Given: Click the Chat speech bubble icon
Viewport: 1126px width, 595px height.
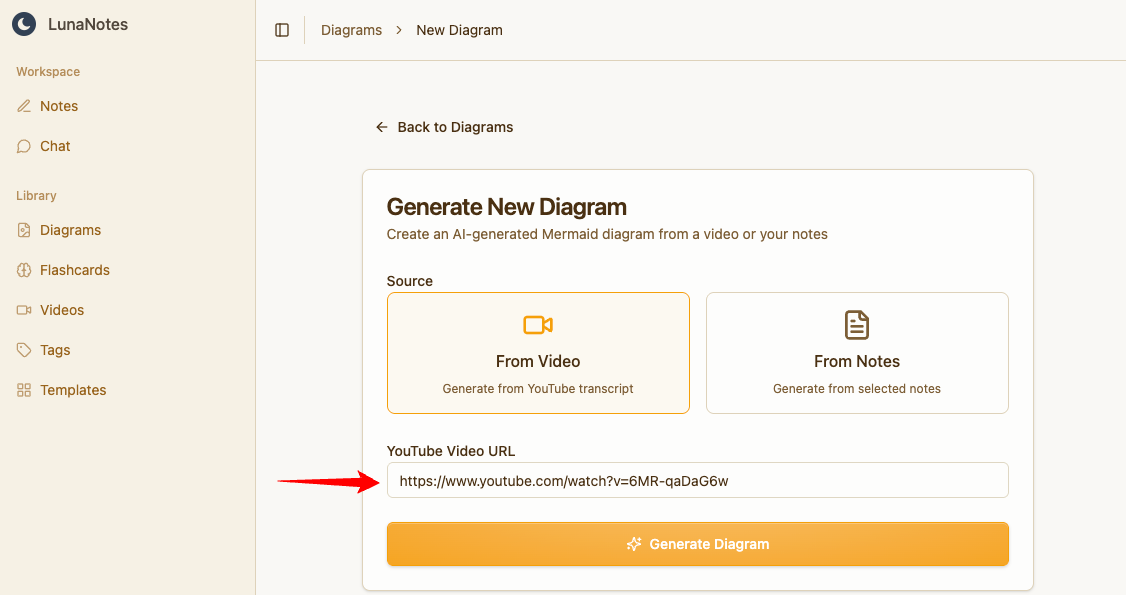Looking at the screenshot, I should pyautogui.click(x=24, y=146).
